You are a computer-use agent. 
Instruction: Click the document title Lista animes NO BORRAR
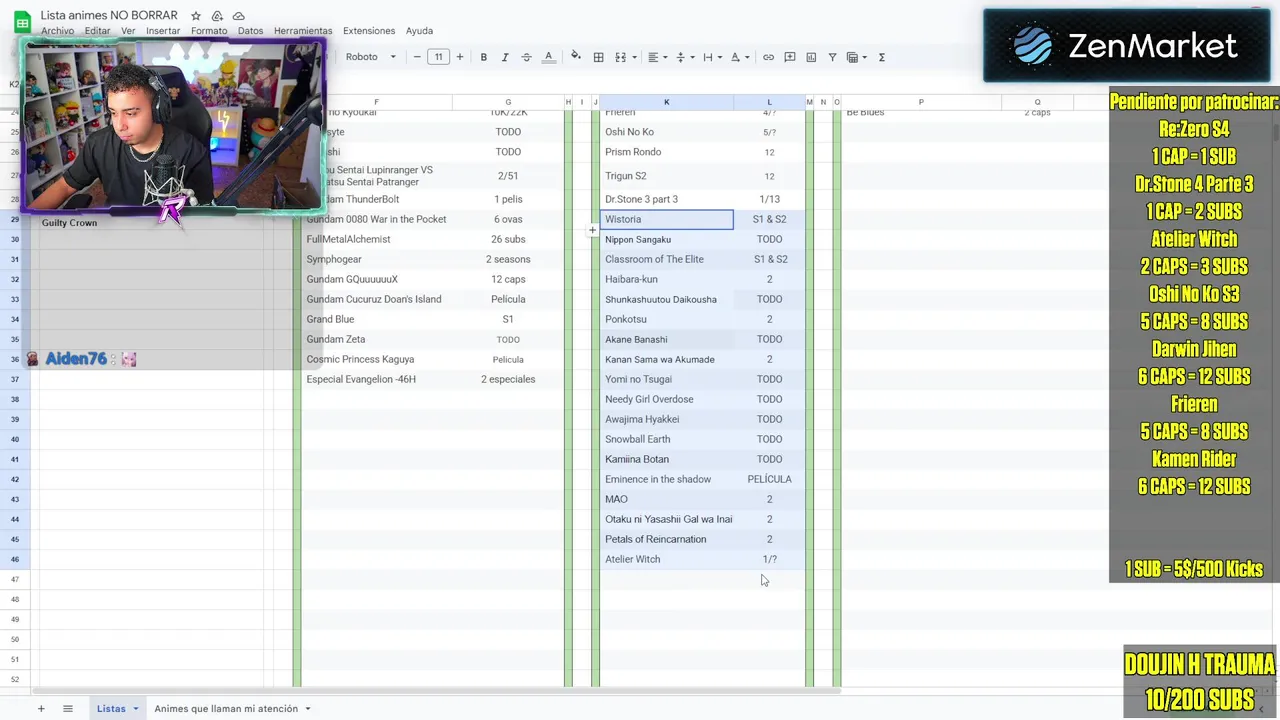(109, 15)
